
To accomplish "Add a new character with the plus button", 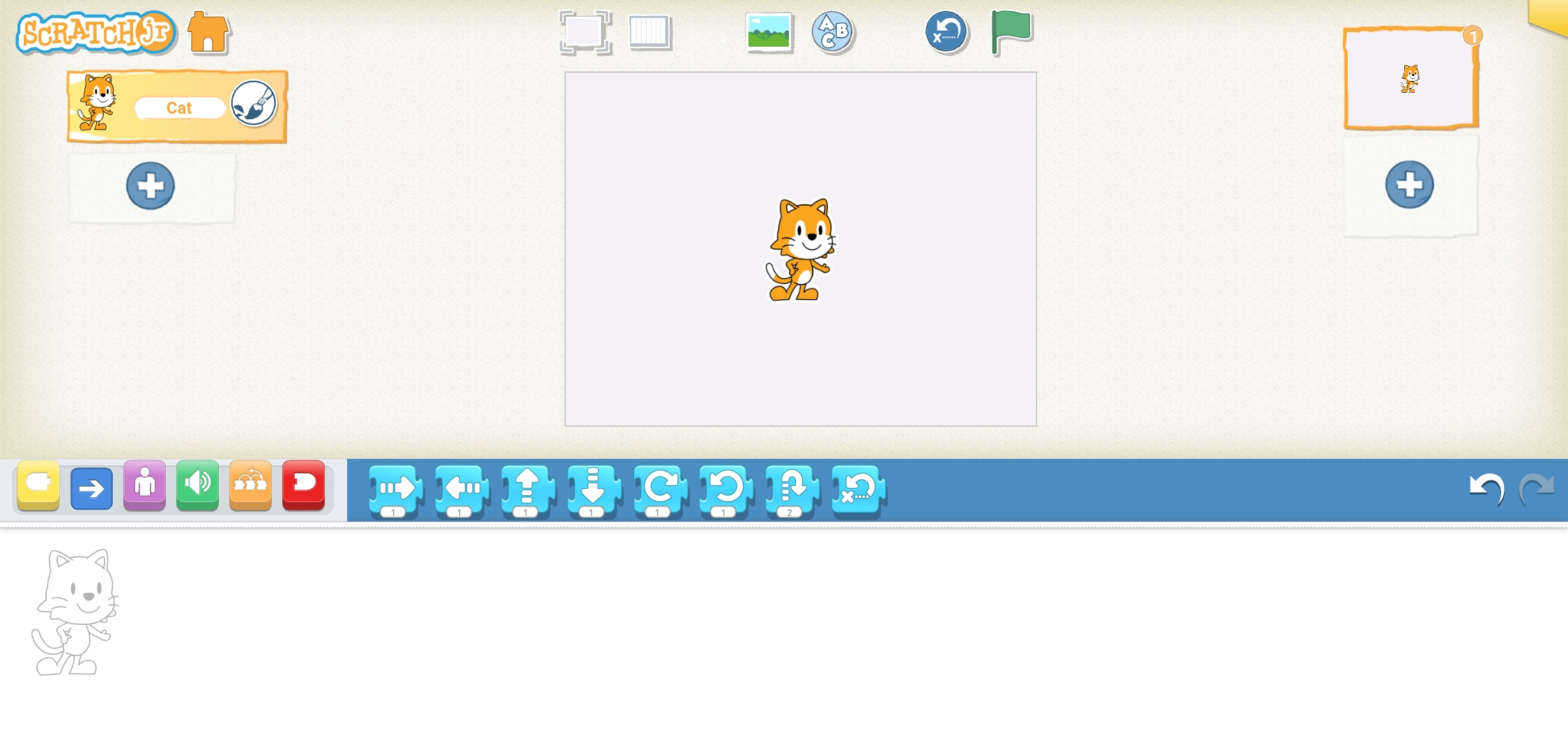I will coord(150,185).
